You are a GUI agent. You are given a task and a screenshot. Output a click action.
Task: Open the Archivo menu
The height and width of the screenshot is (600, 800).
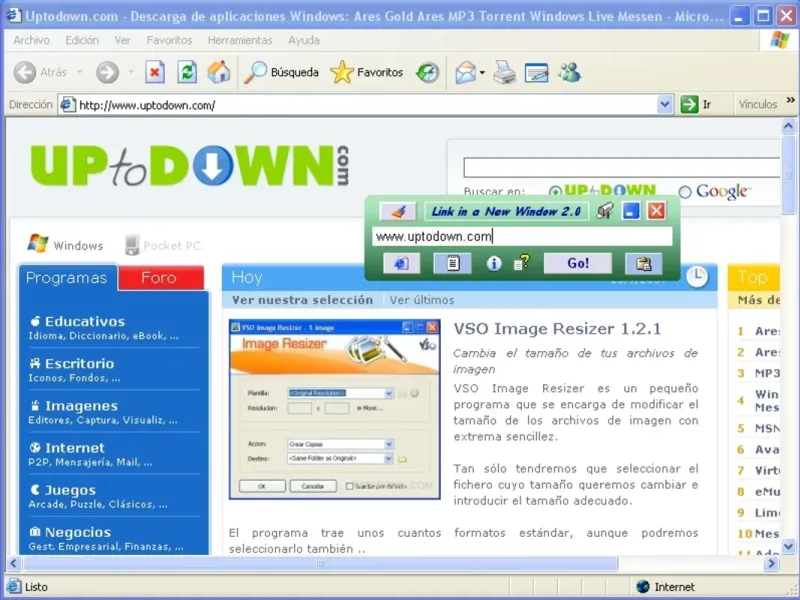coord(32,40)
